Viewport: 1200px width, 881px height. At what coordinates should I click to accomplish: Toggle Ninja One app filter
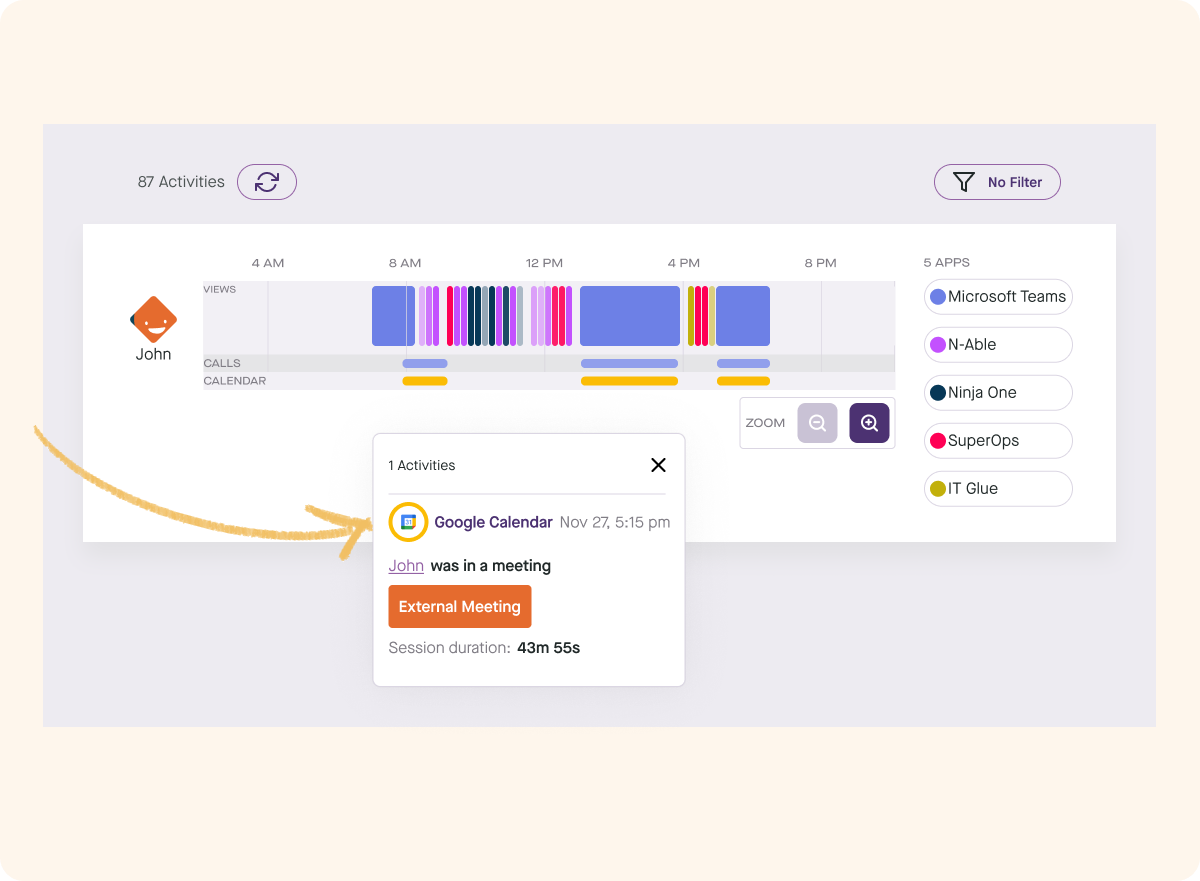[x=998, y=392]
